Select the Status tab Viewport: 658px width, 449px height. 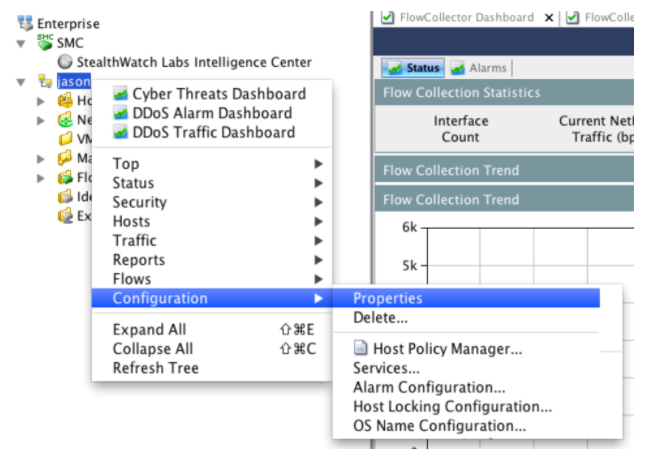tap(412, 68)
